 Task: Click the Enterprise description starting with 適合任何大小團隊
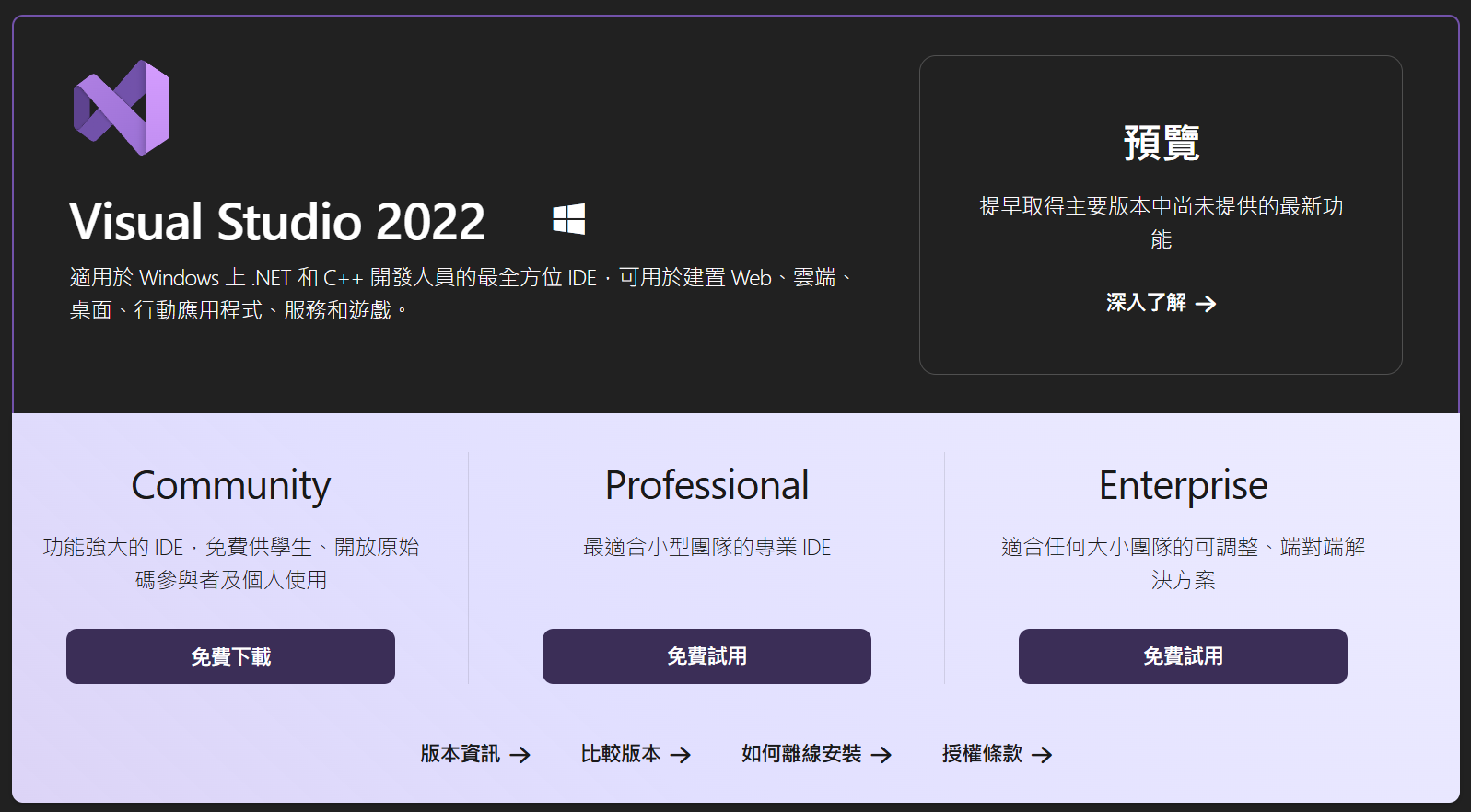[1183, 563]
